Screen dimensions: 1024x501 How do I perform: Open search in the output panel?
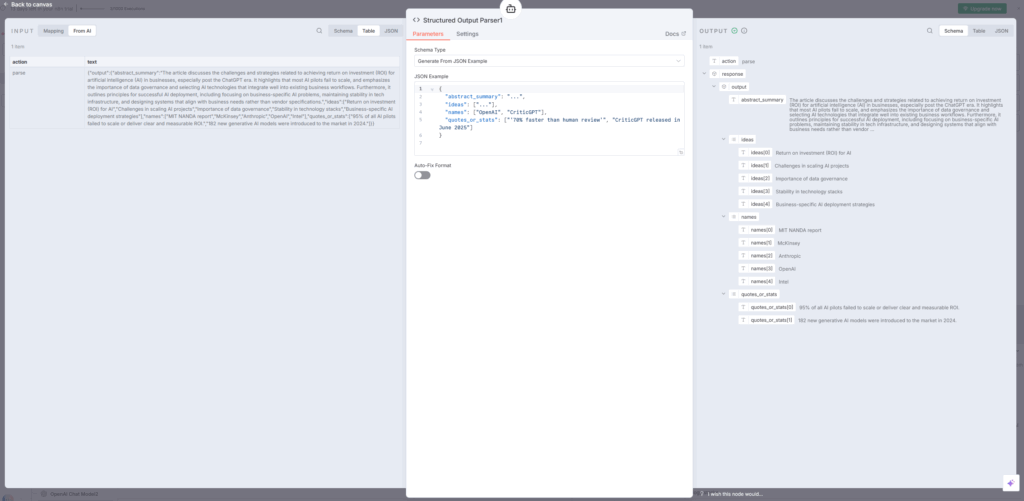pos(931,31)
